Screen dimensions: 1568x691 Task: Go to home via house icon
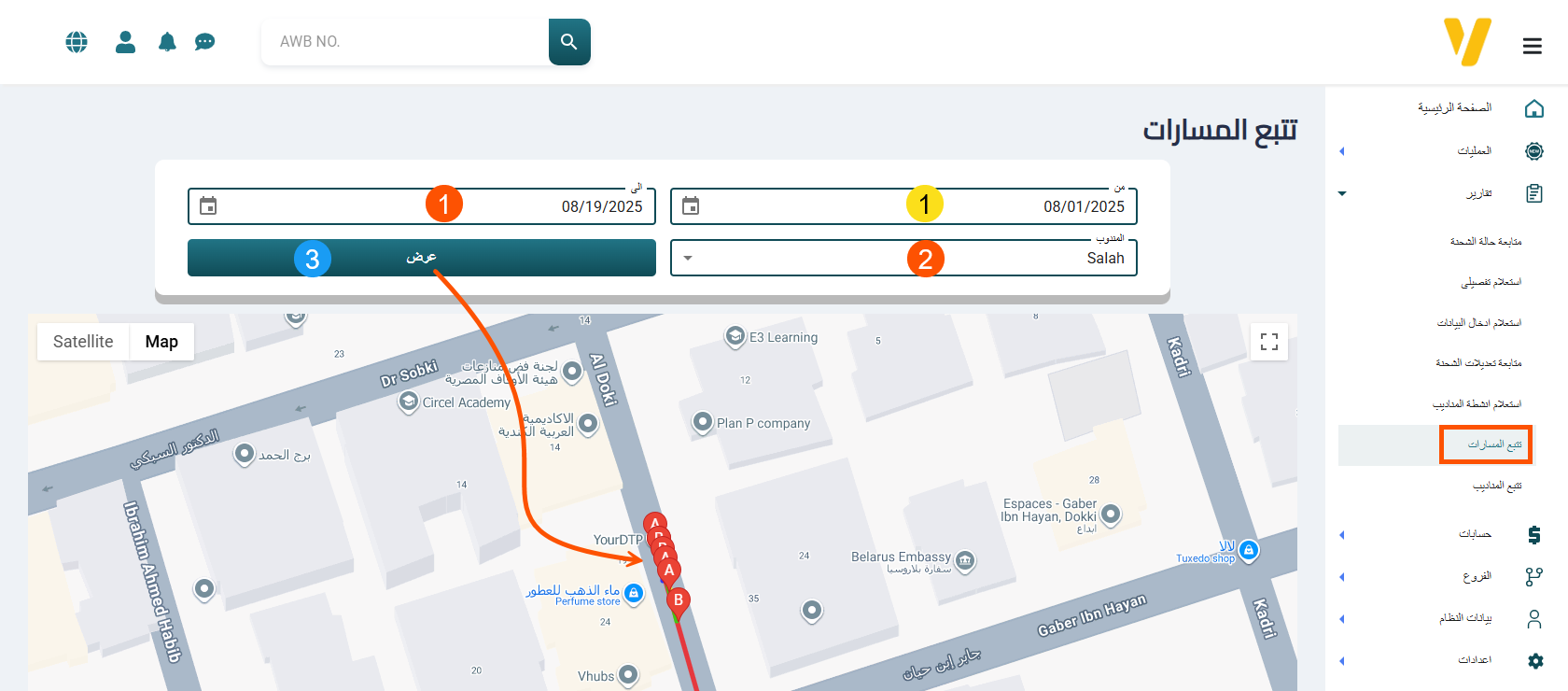[x=1534, y=108]
